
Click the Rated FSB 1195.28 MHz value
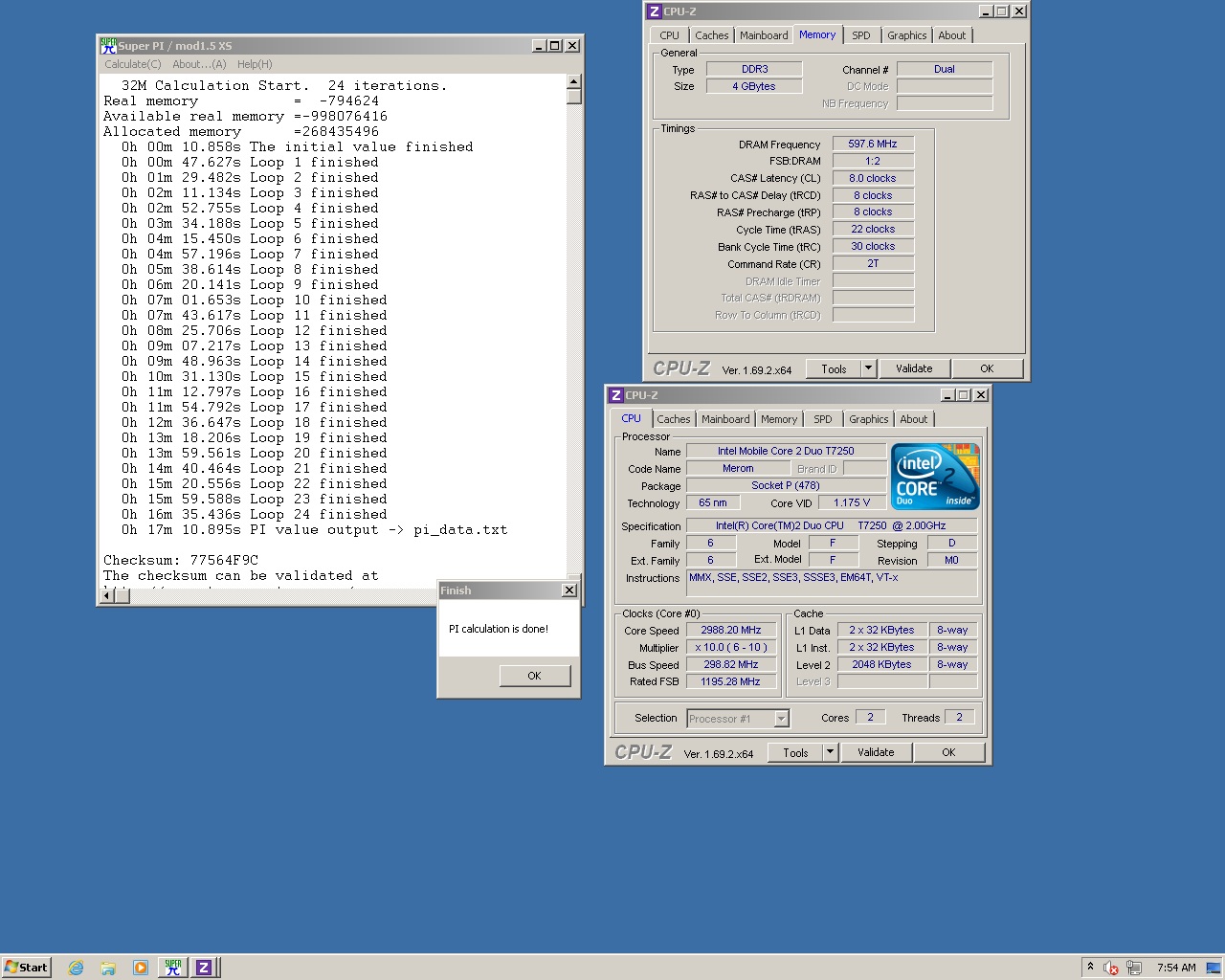tap(731, 681)
